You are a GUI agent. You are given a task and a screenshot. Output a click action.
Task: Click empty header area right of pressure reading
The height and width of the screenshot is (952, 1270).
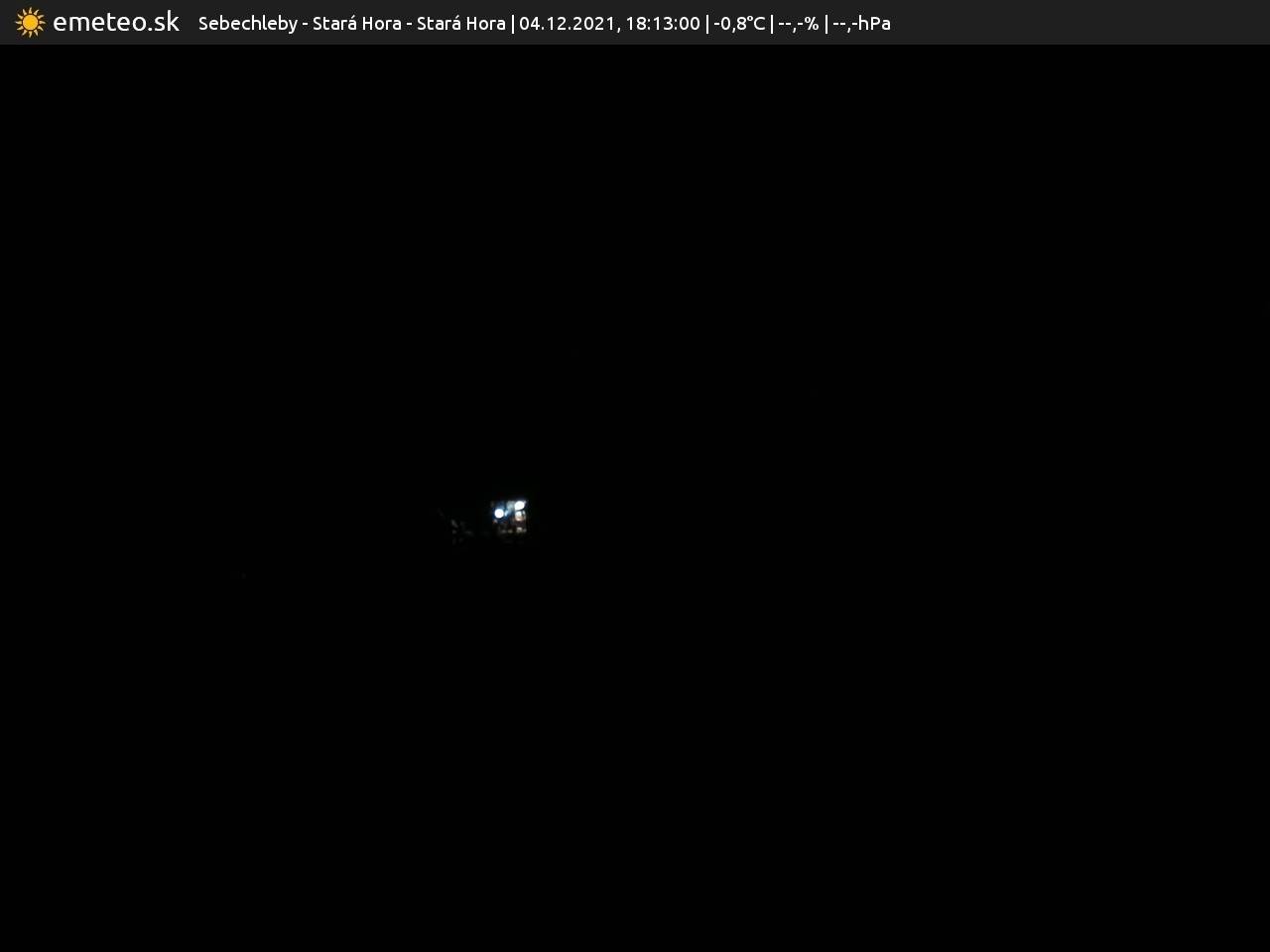tap(1072, 23)
